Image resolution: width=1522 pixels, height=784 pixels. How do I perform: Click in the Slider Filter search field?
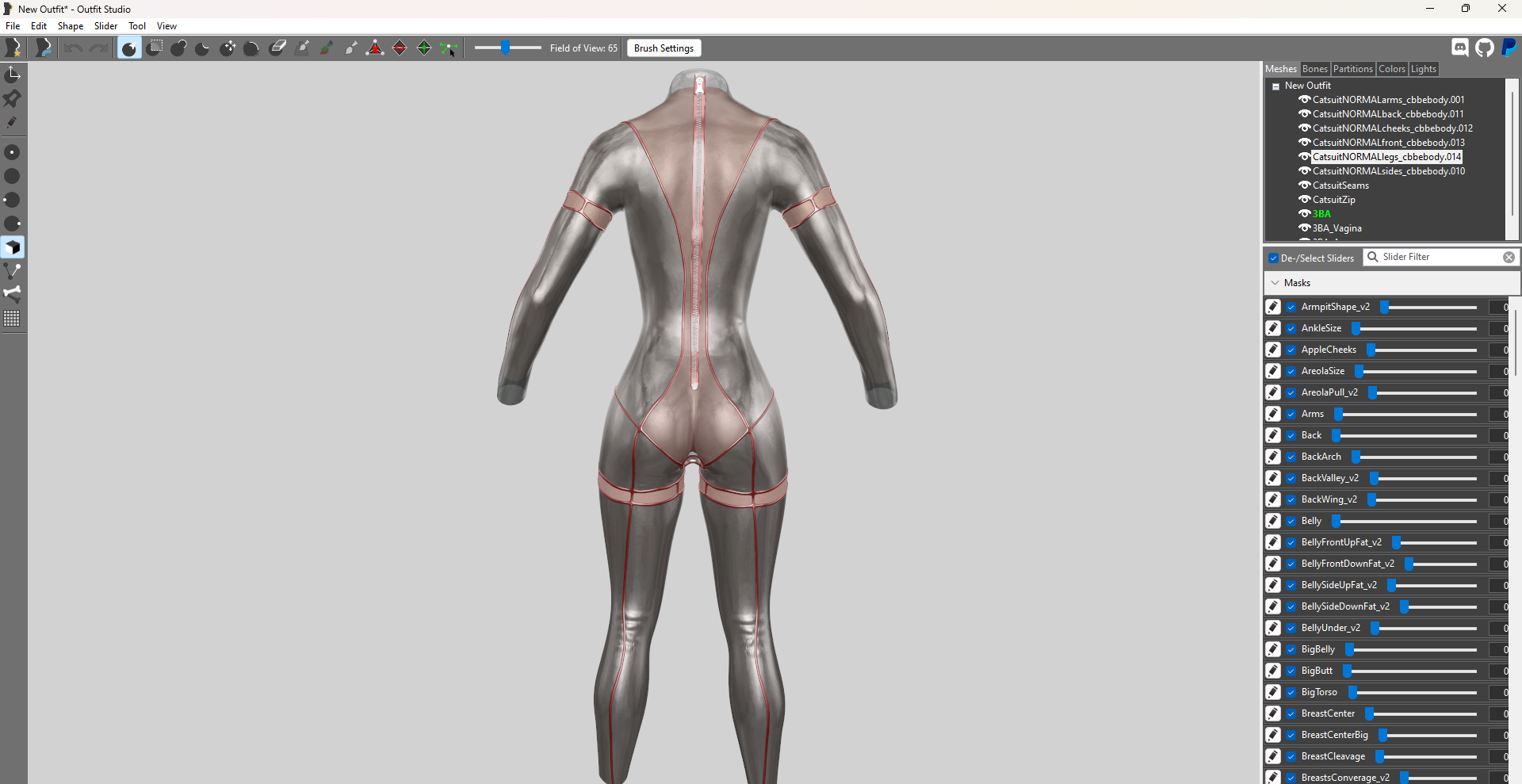(x=1440, y=258)
